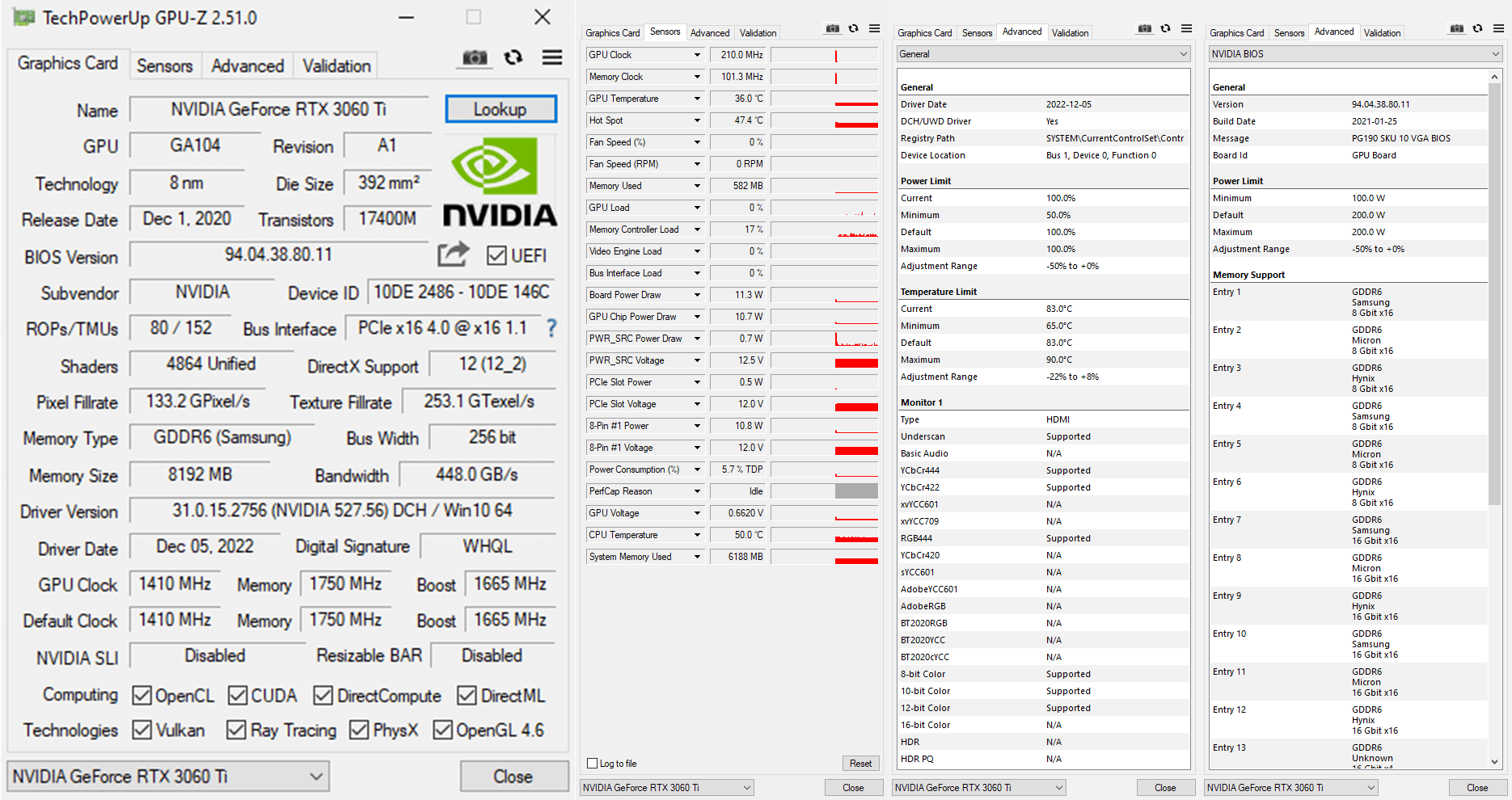Toggle the UEFI checkbox
This screenshot has height=800, width=1512.
[x=496, y=255]
